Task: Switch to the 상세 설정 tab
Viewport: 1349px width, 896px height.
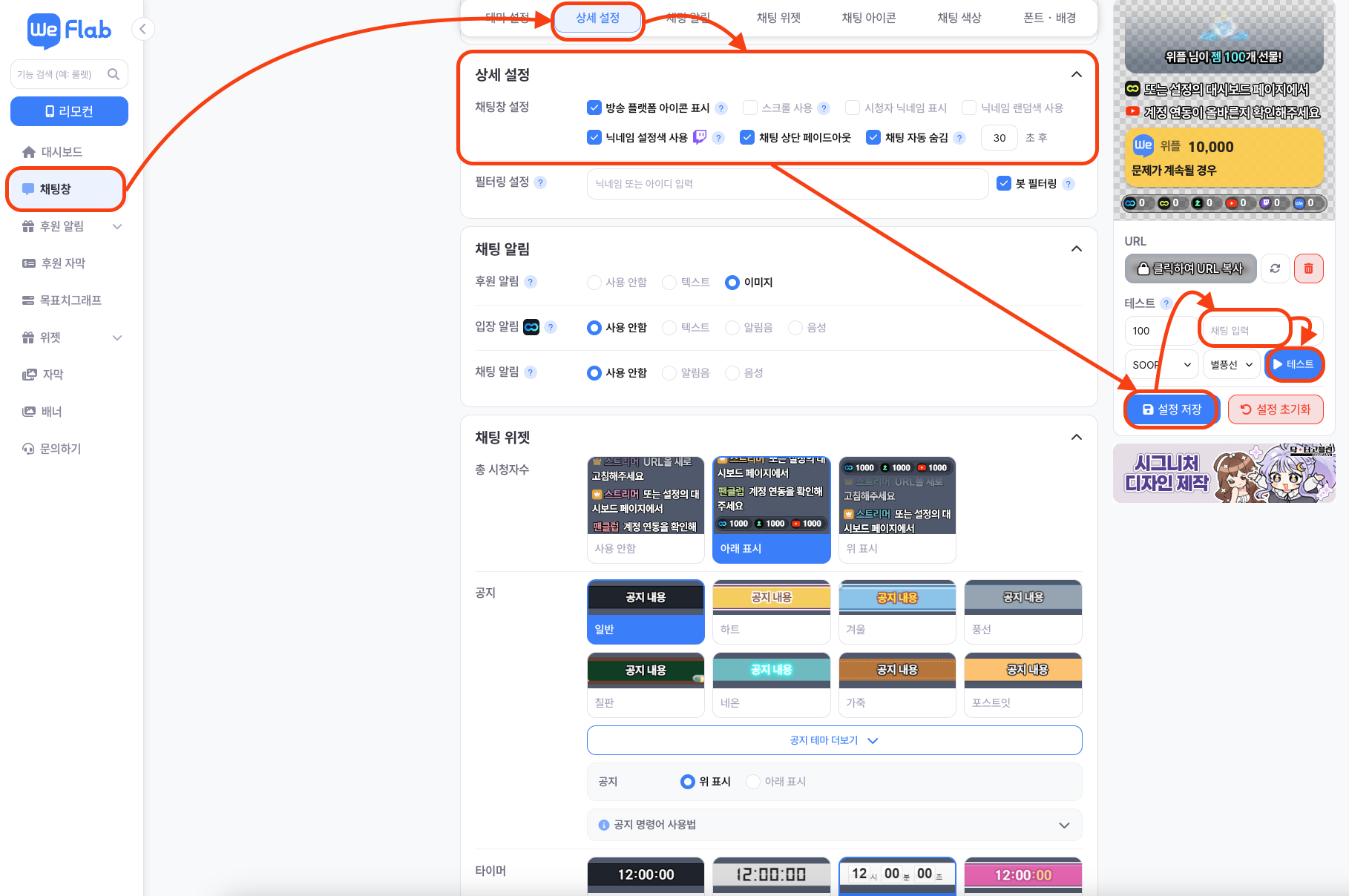Action: (598, 18)
